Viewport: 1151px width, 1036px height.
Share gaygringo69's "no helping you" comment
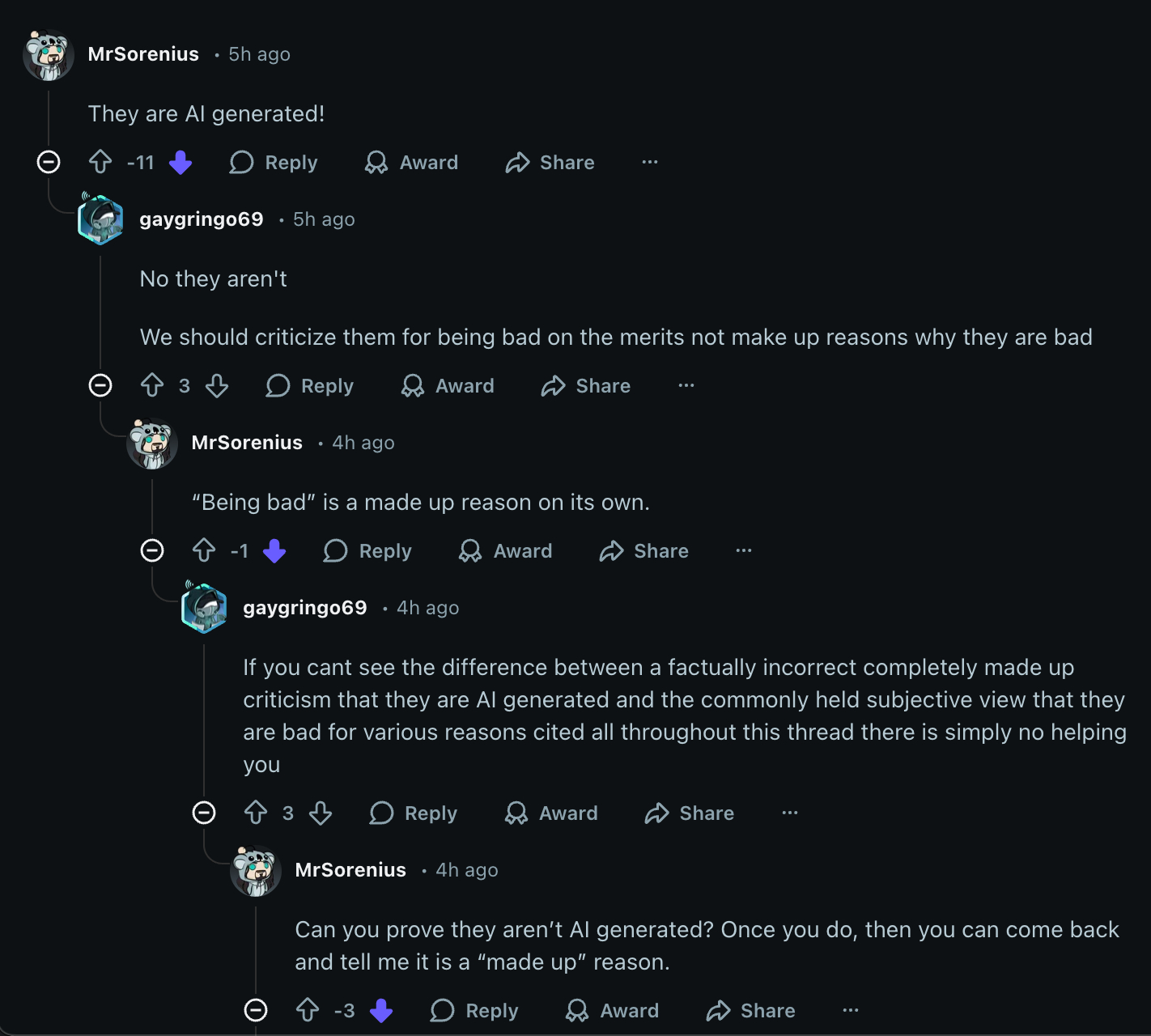click(690, 813)
